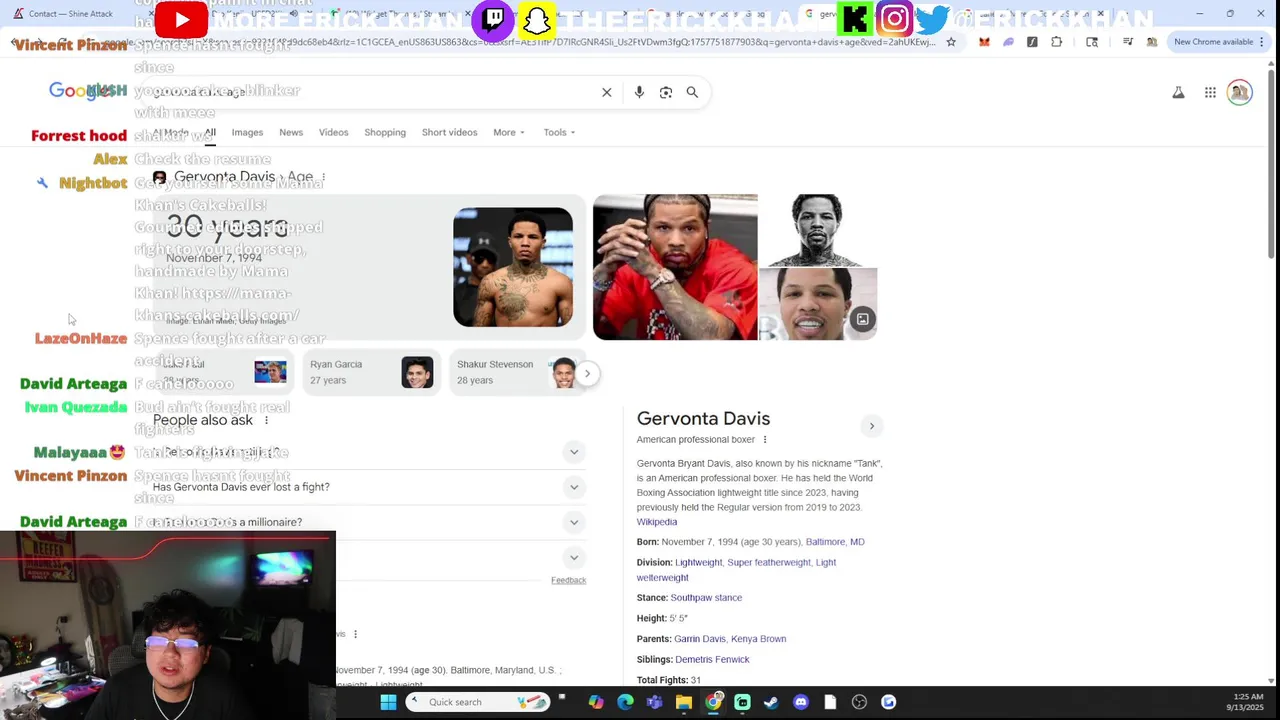Open Davis photo with red shirt
The image size is (1280, 720).
point(675,267)
